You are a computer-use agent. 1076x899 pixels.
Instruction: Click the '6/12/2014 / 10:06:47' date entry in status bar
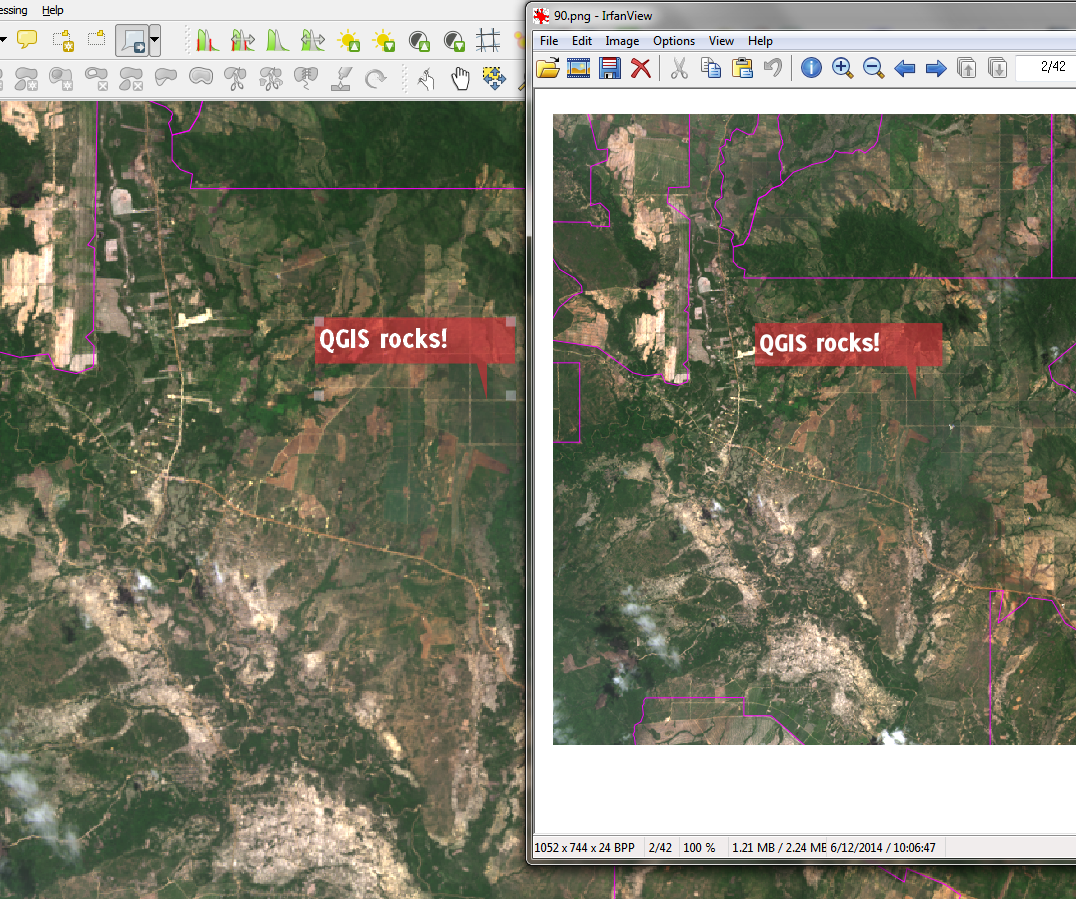882,848
